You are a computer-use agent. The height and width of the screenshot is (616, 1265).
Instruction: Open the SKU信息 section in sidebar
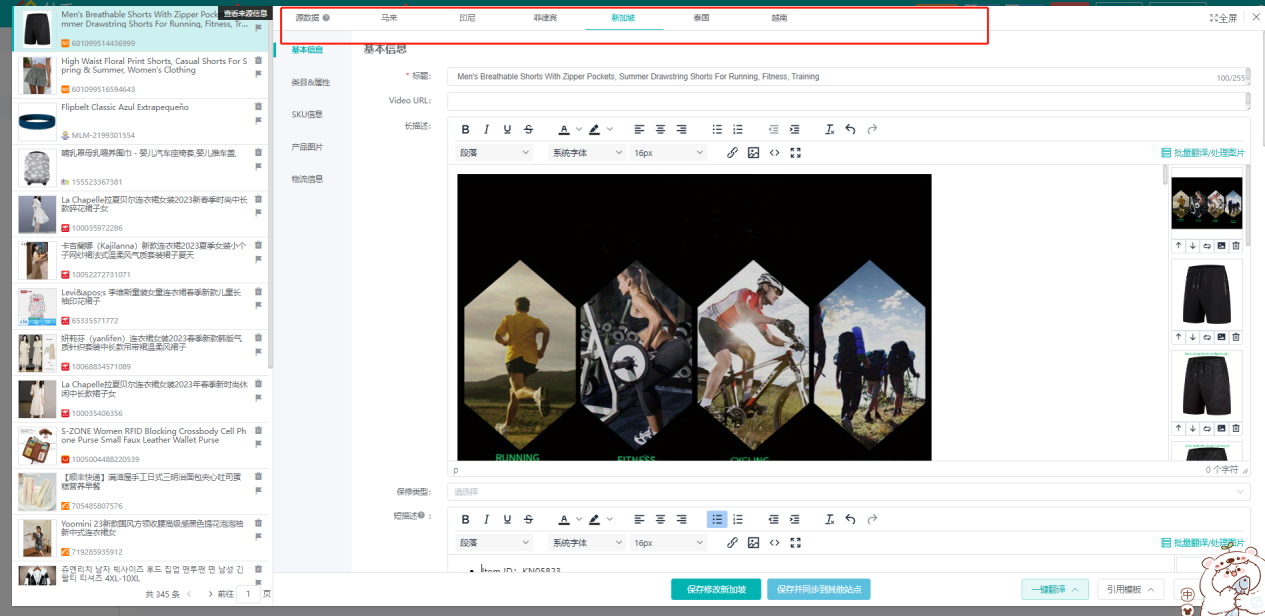pyautogui.click(x=307, y=115)
